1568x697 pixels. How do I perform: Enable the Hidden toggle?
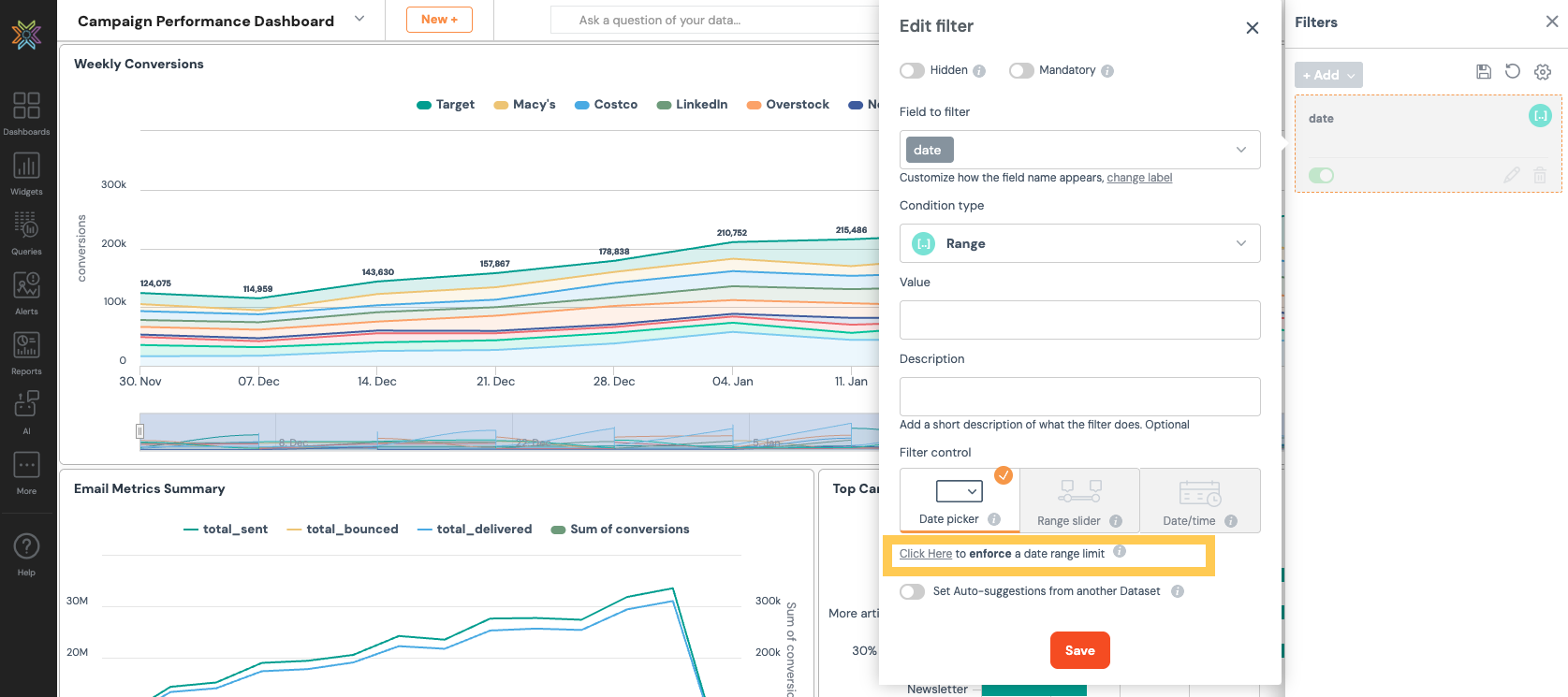[912, 71]
